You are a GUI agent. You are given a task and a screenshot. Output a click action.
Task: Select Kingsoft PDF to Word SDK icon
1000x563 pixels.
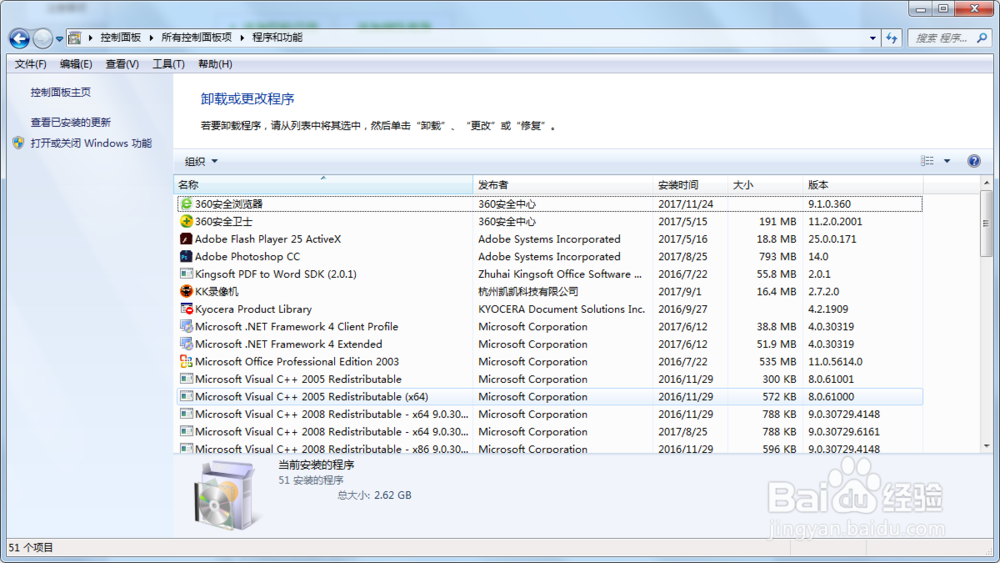(186, 274)
